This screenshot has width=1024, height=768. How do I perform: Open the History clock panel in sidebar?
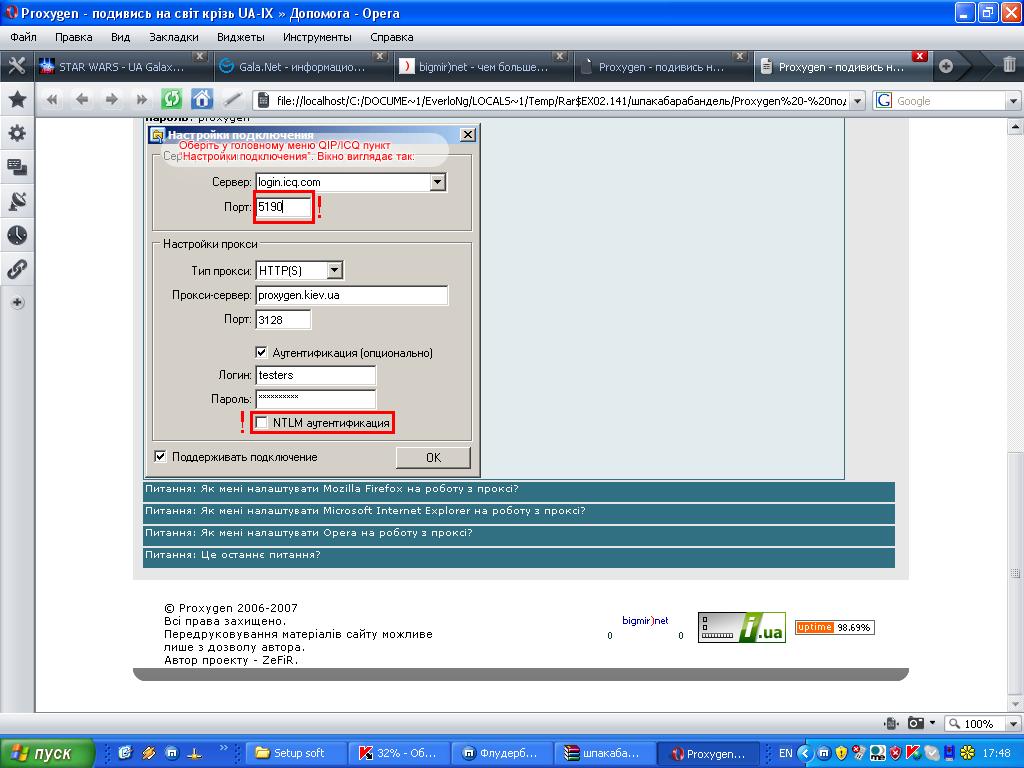point(17,235)
